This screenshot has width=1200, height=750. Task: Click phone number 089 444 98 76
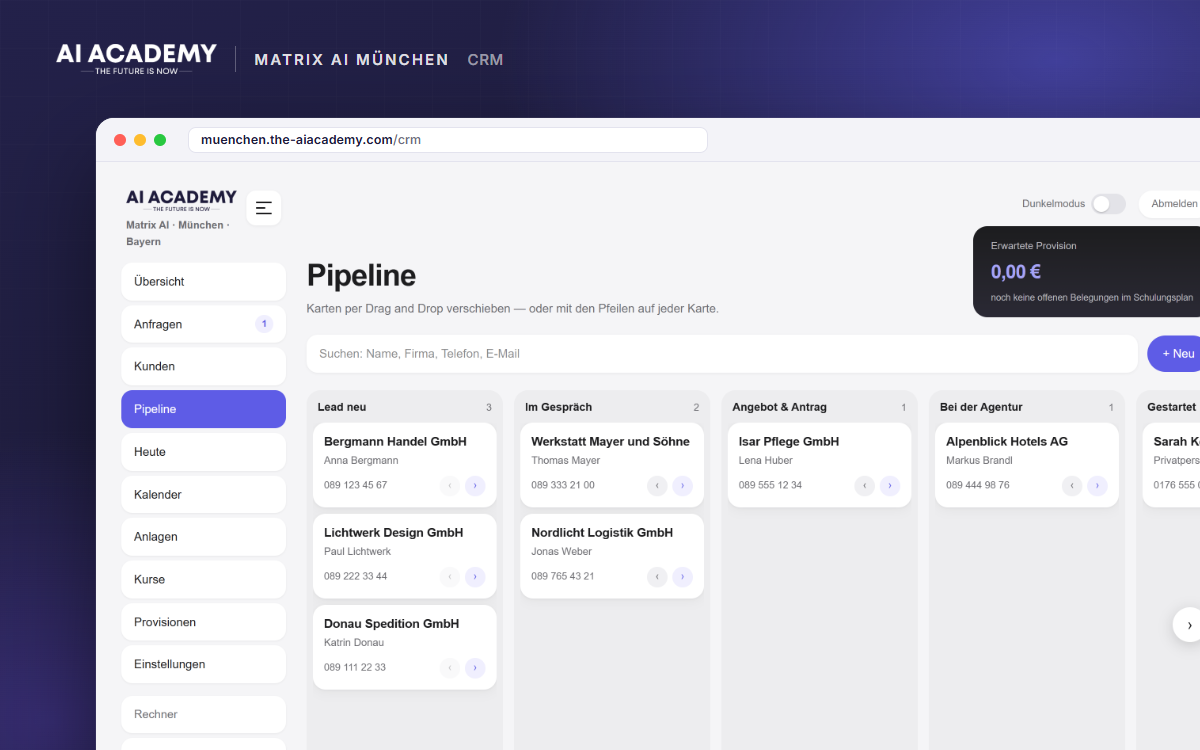tap(978, 485)
